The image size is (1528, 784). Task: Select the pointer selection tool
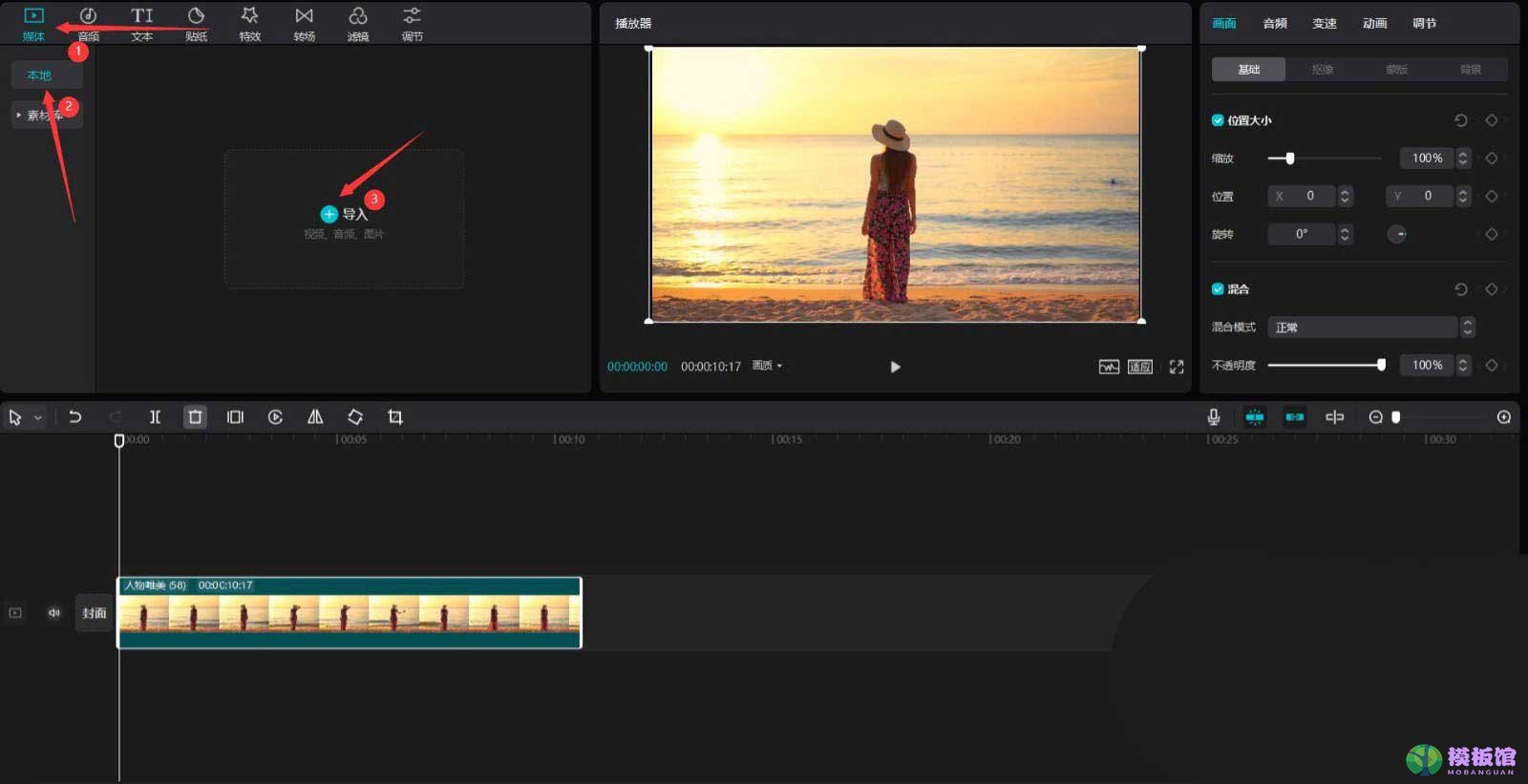(x=15, y=417)
